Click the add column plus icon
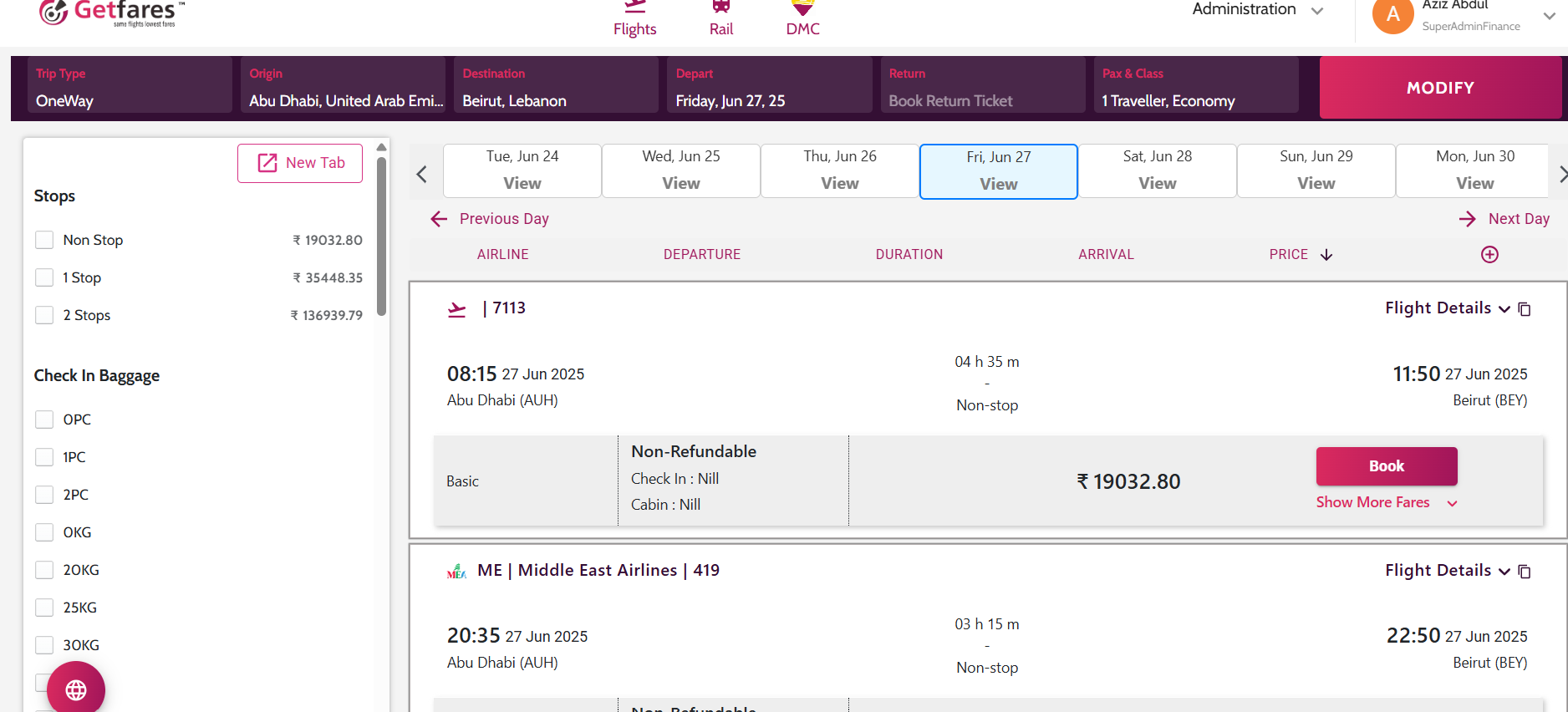 [1489, 255]
